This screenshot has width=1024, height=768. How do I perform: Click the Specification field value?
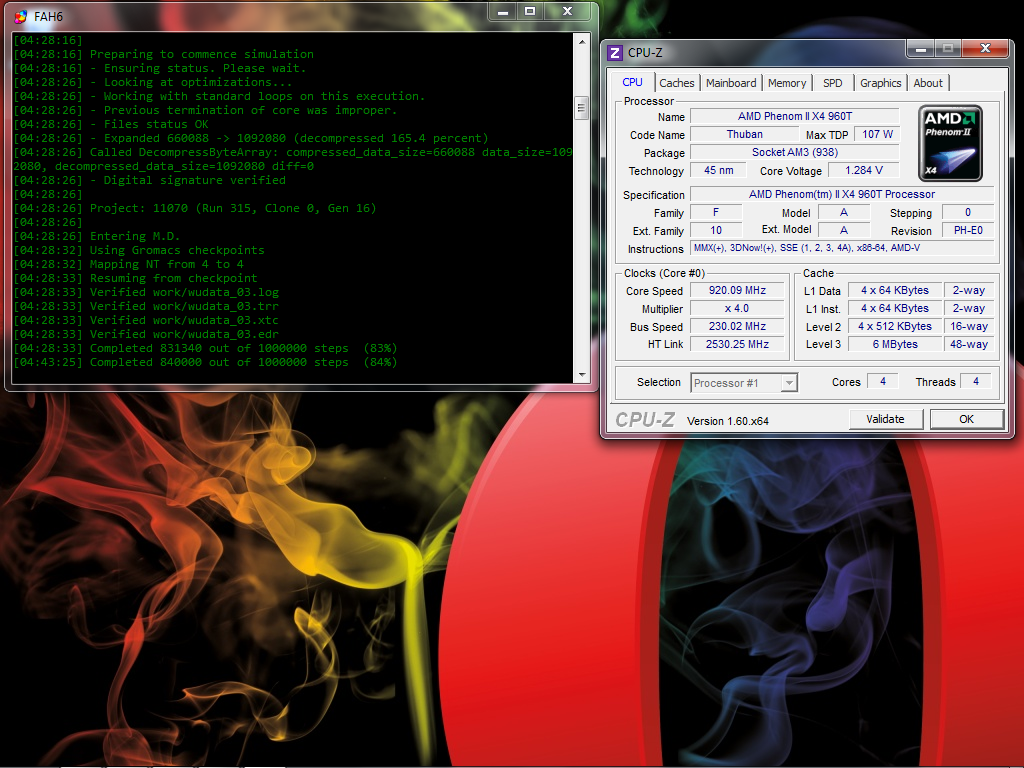click(x=842, y=195)
